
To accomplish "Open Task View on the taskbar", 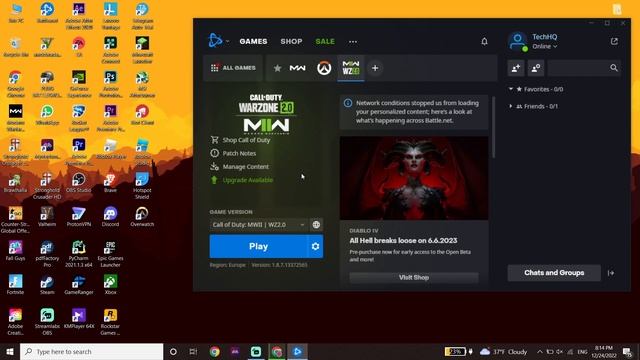I will 193,351.
